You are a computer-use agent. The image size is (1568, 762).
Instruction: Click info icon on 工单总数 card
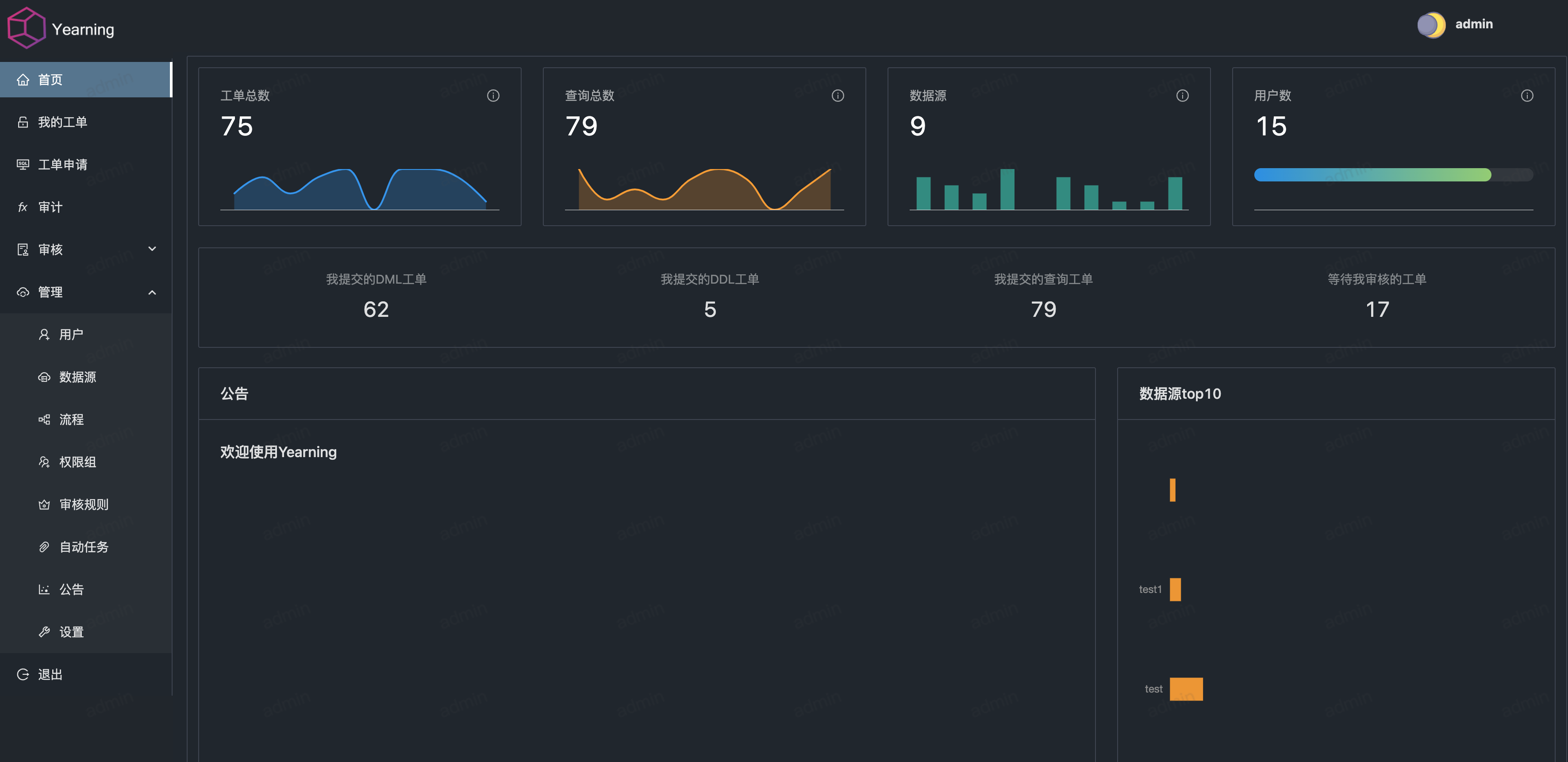pos(493,96)
